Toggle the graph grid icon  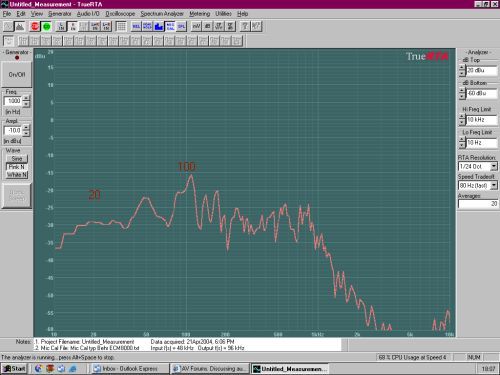click(121, 26)
